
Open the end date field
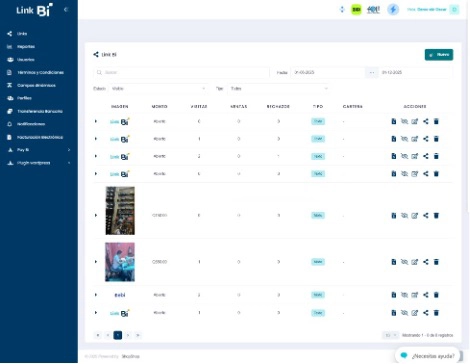[x=416, y=72]
